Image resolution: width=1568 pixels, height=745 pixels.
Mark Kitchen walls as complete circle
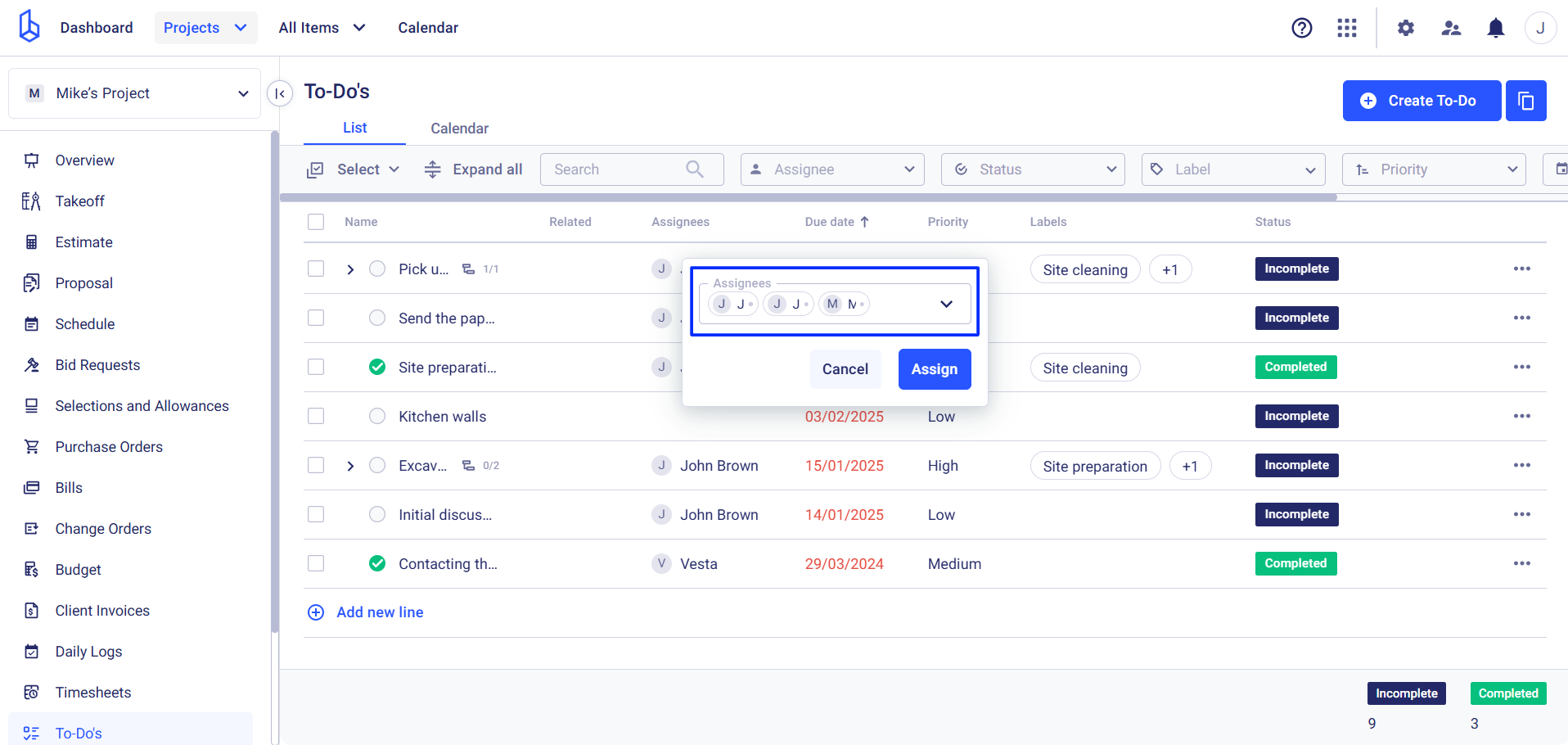pyautogui.click(x=377, y=416)
